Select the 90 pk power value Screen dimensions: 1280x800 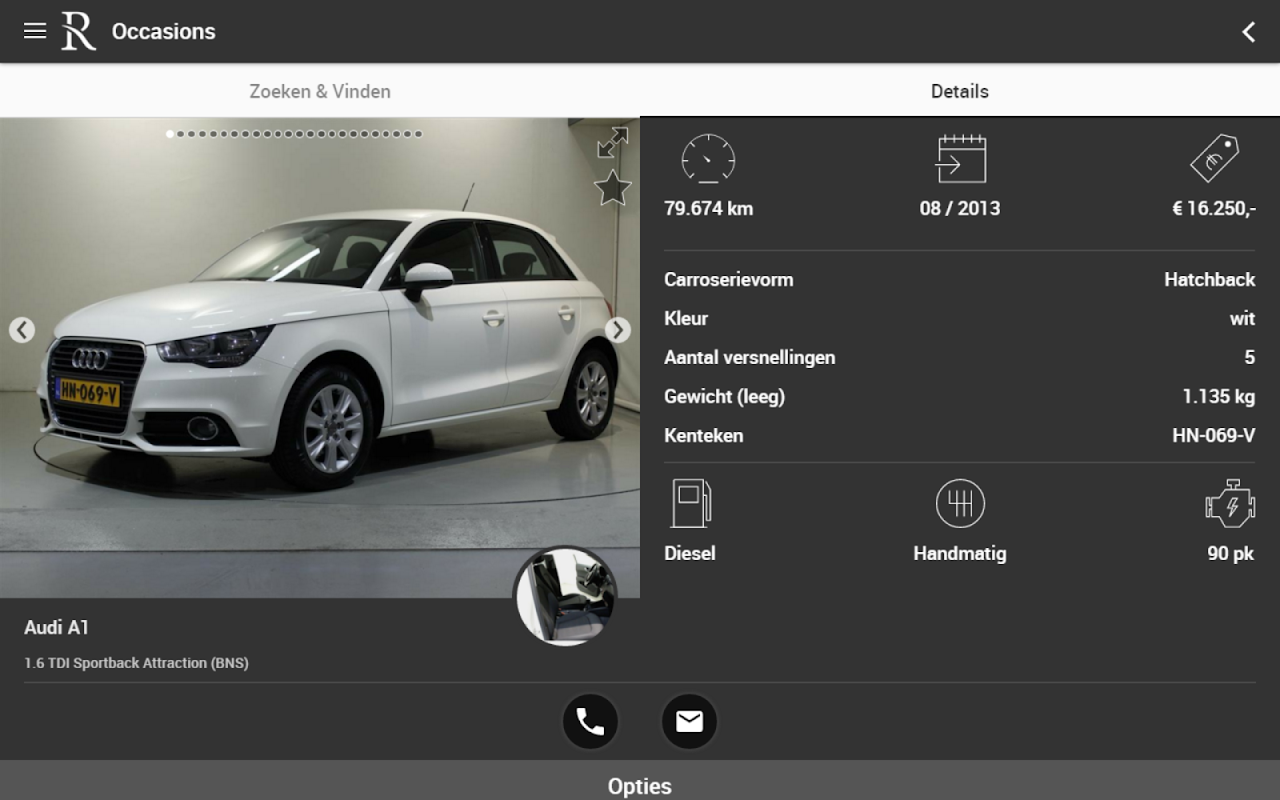point(1230,554)
